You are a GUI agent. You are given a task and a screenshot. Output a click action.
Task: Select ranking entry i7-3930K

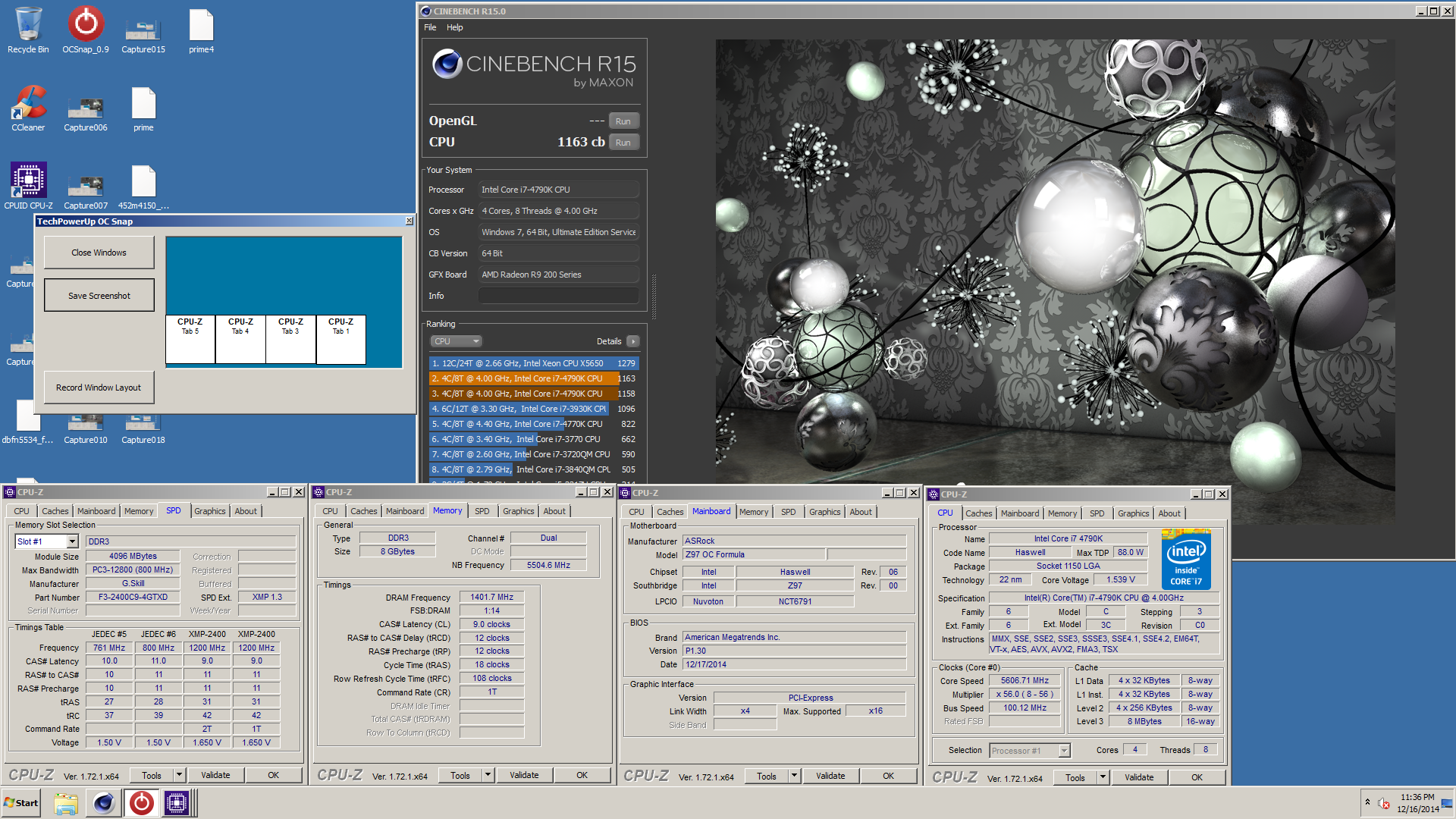click(x=534, y=409)
